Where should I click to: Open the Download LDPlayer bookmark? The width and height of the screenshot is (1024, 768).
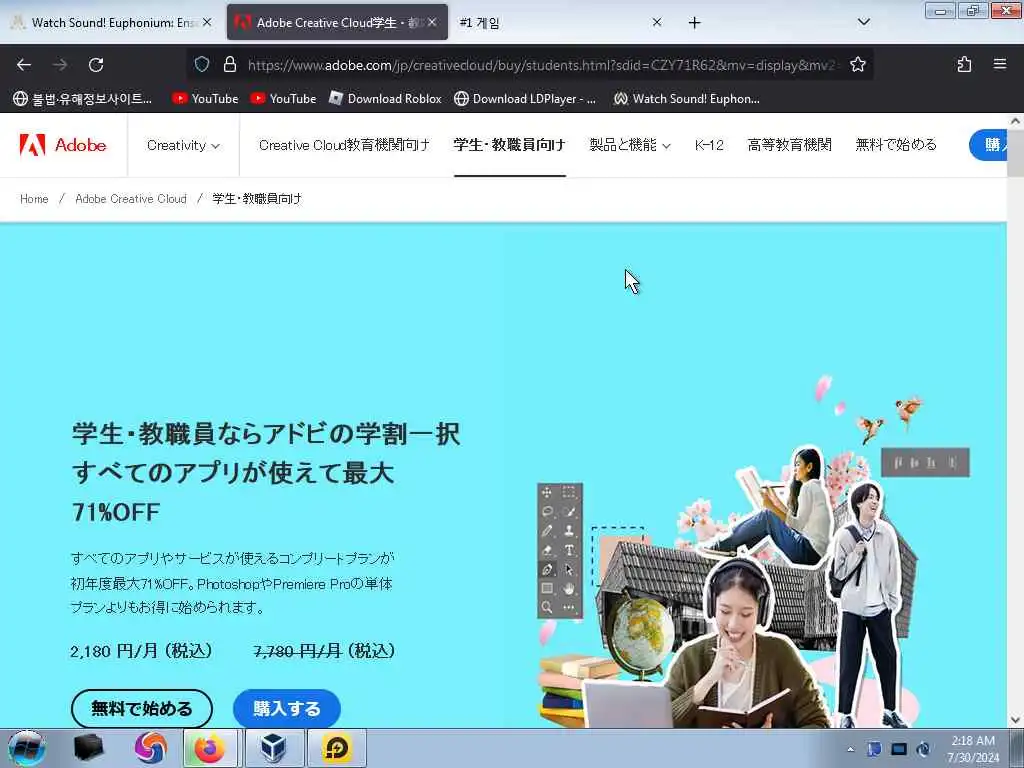(x=525, y=99)
